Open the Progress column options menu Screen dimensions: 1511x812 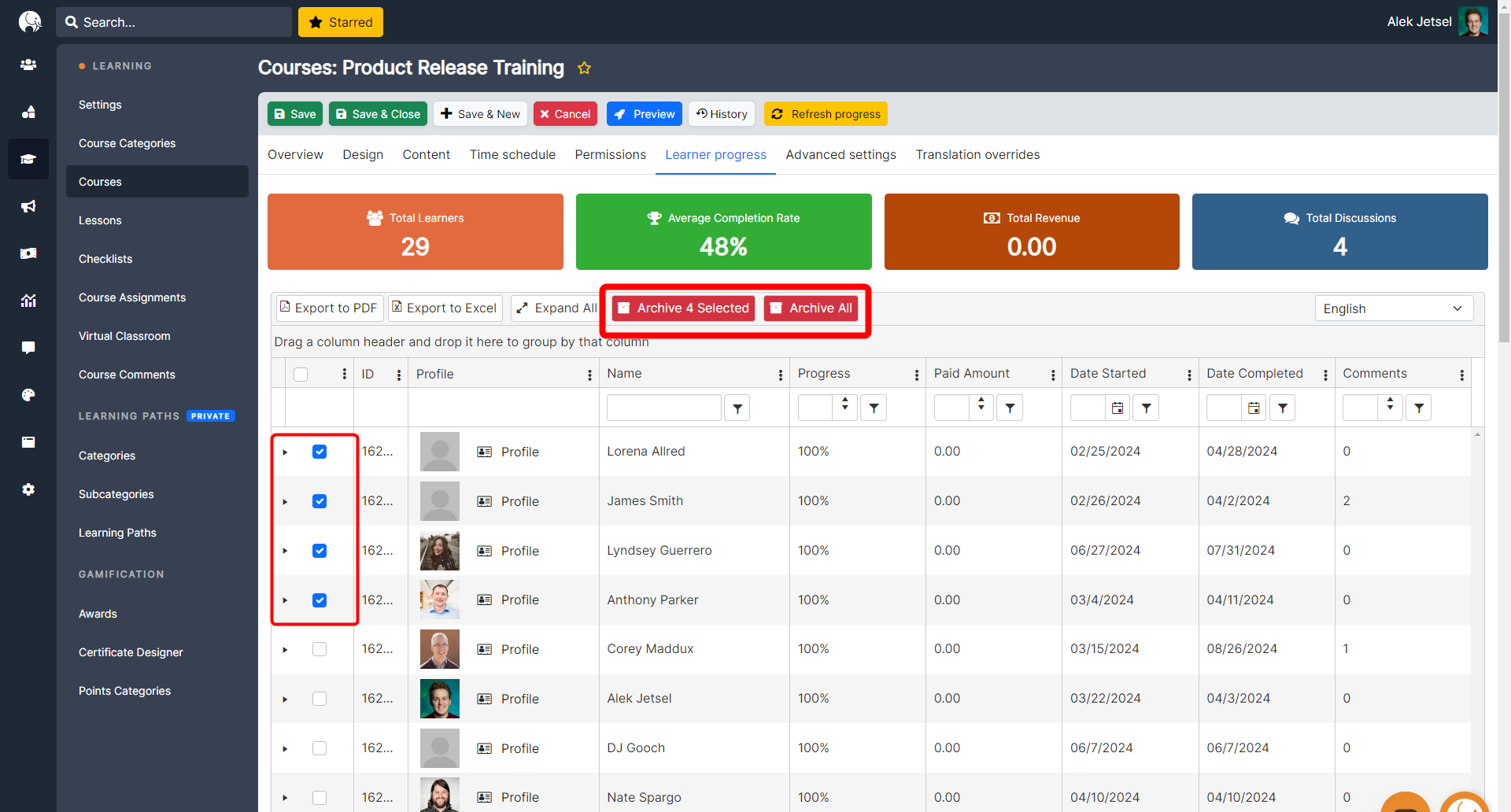pos(916,375)
